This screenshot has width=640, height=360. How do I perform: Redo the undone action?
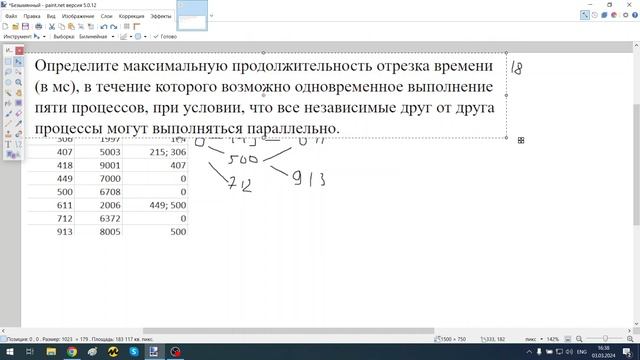114,27
